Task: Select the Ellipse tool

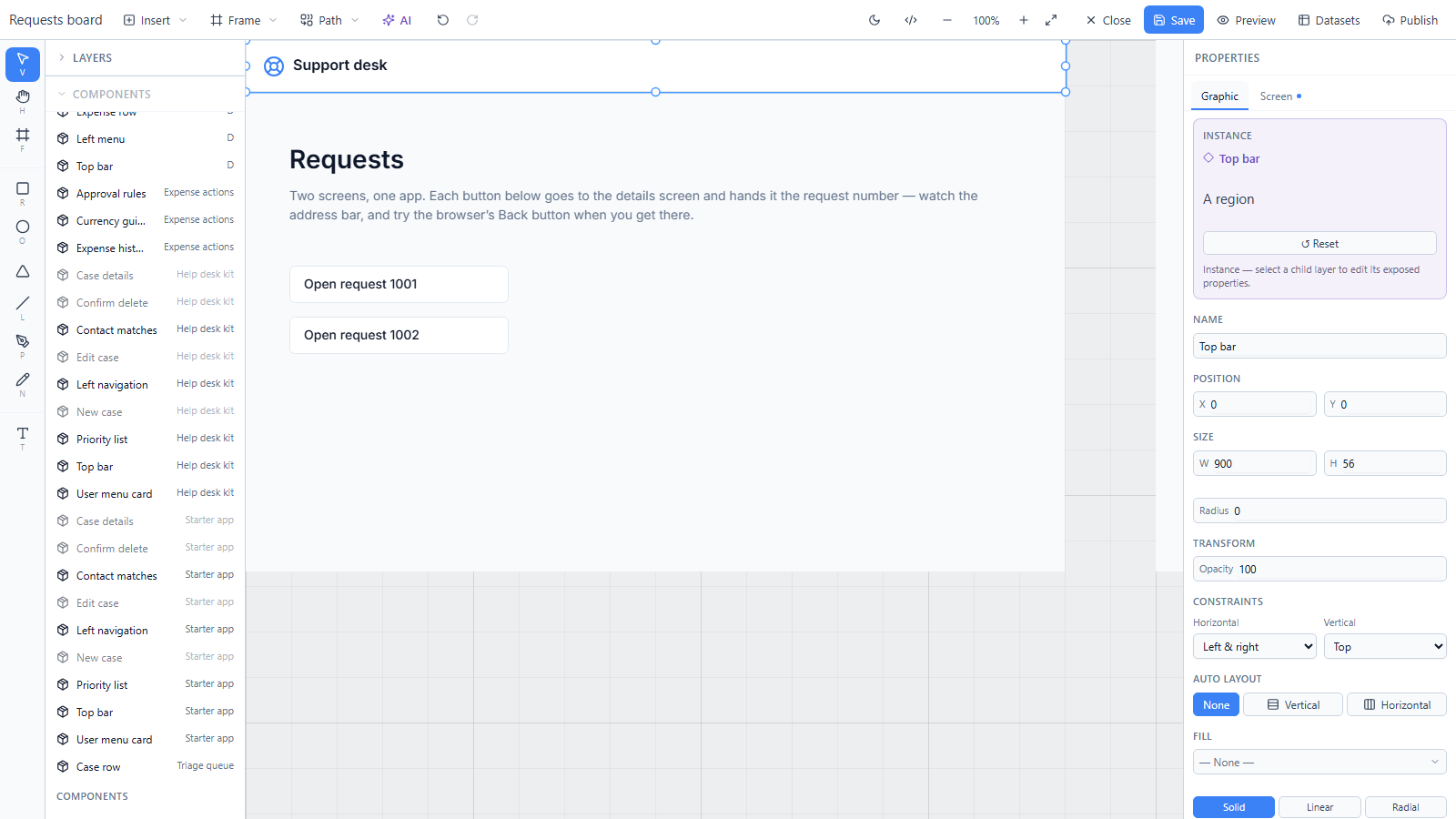Action: 23,231
